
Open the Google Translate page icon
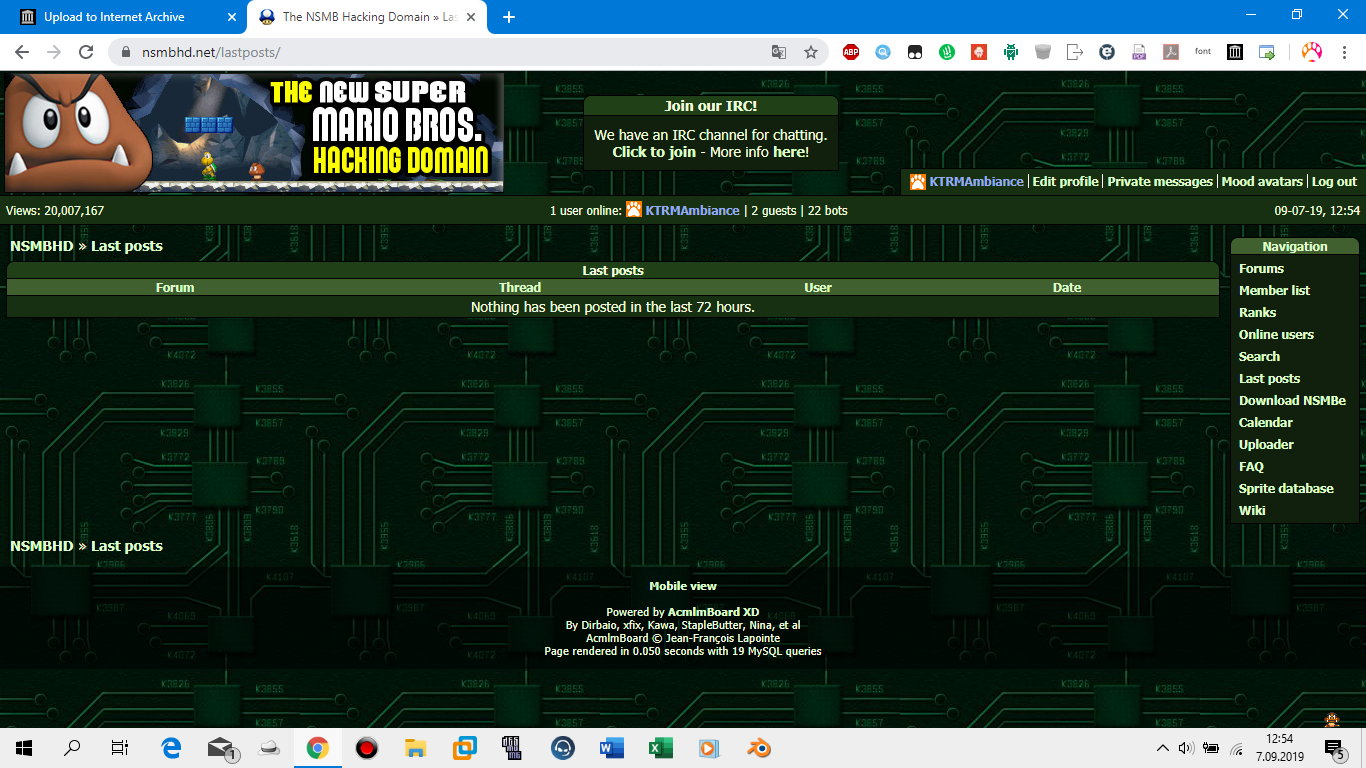pyautogui.click(x=778, y=52)
